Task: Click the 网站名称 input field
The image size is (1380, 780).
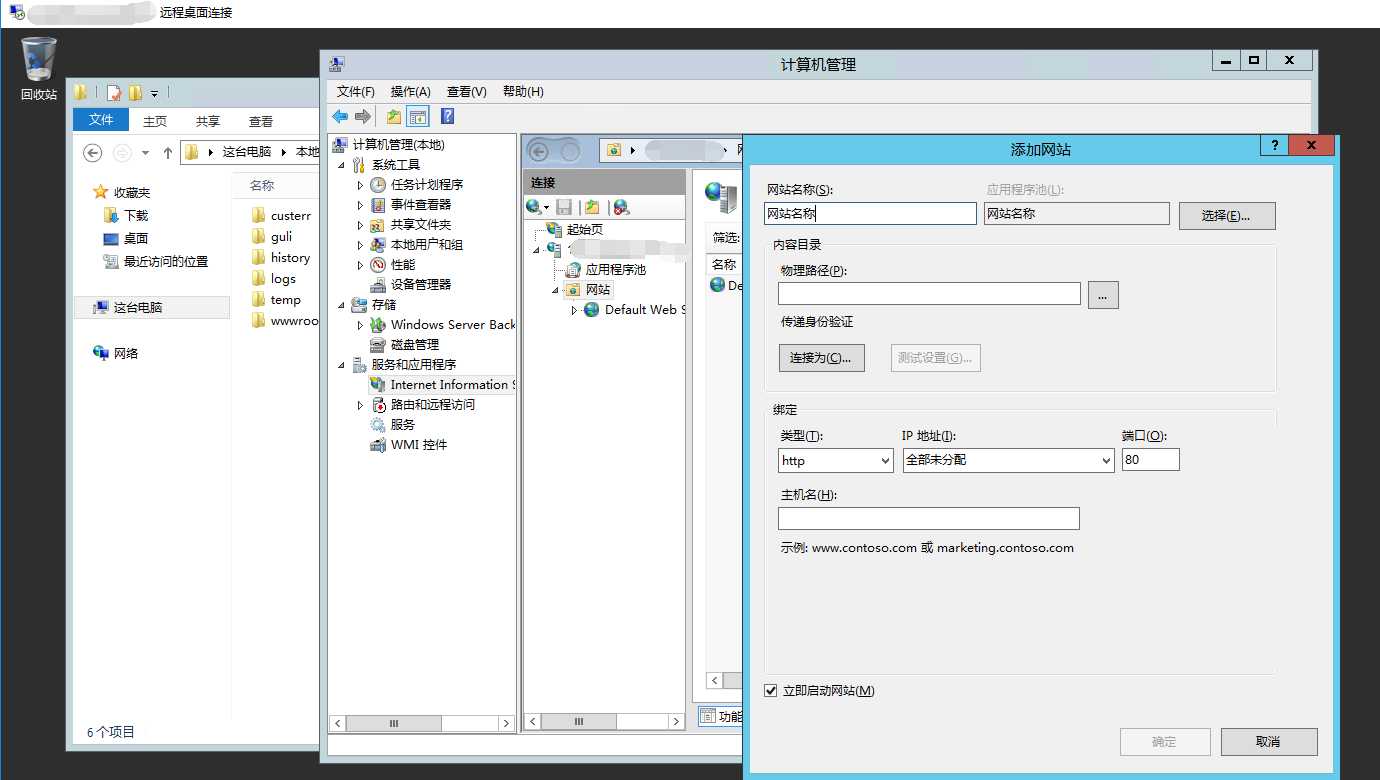Action: tap(870, 213)
